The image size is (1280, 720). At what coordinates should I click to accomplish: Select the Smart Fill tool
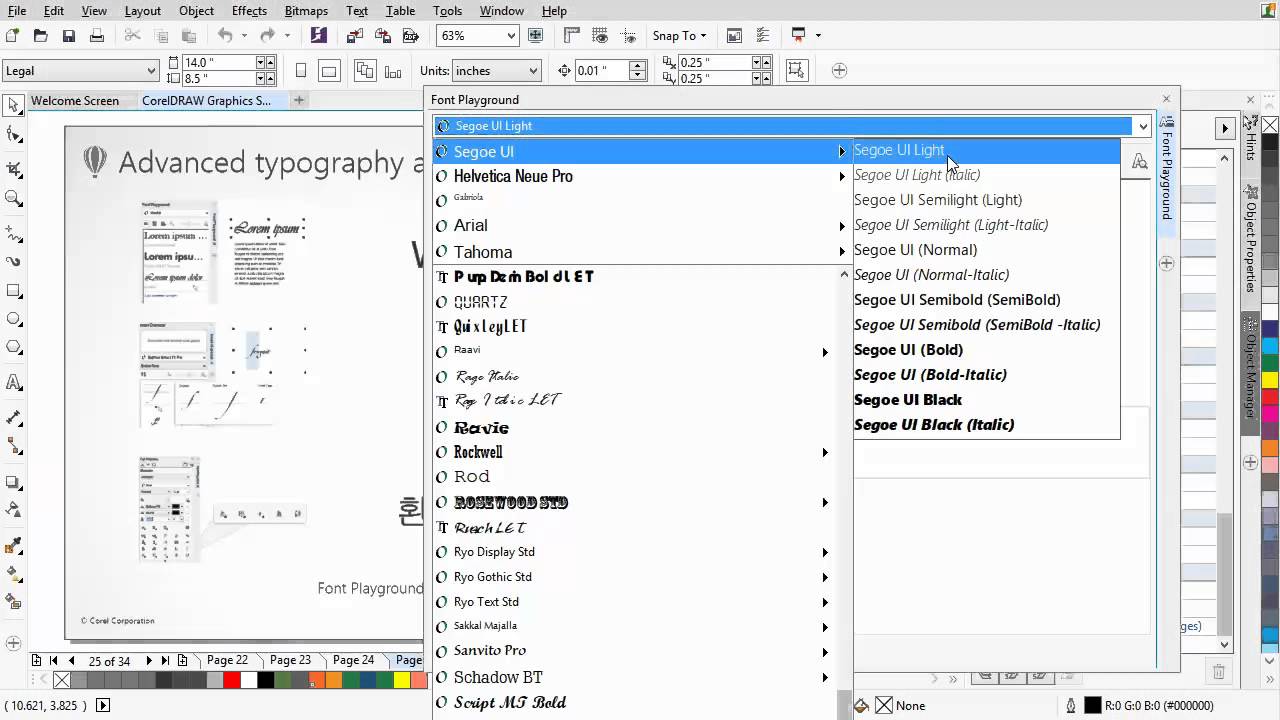coord(14,602)
